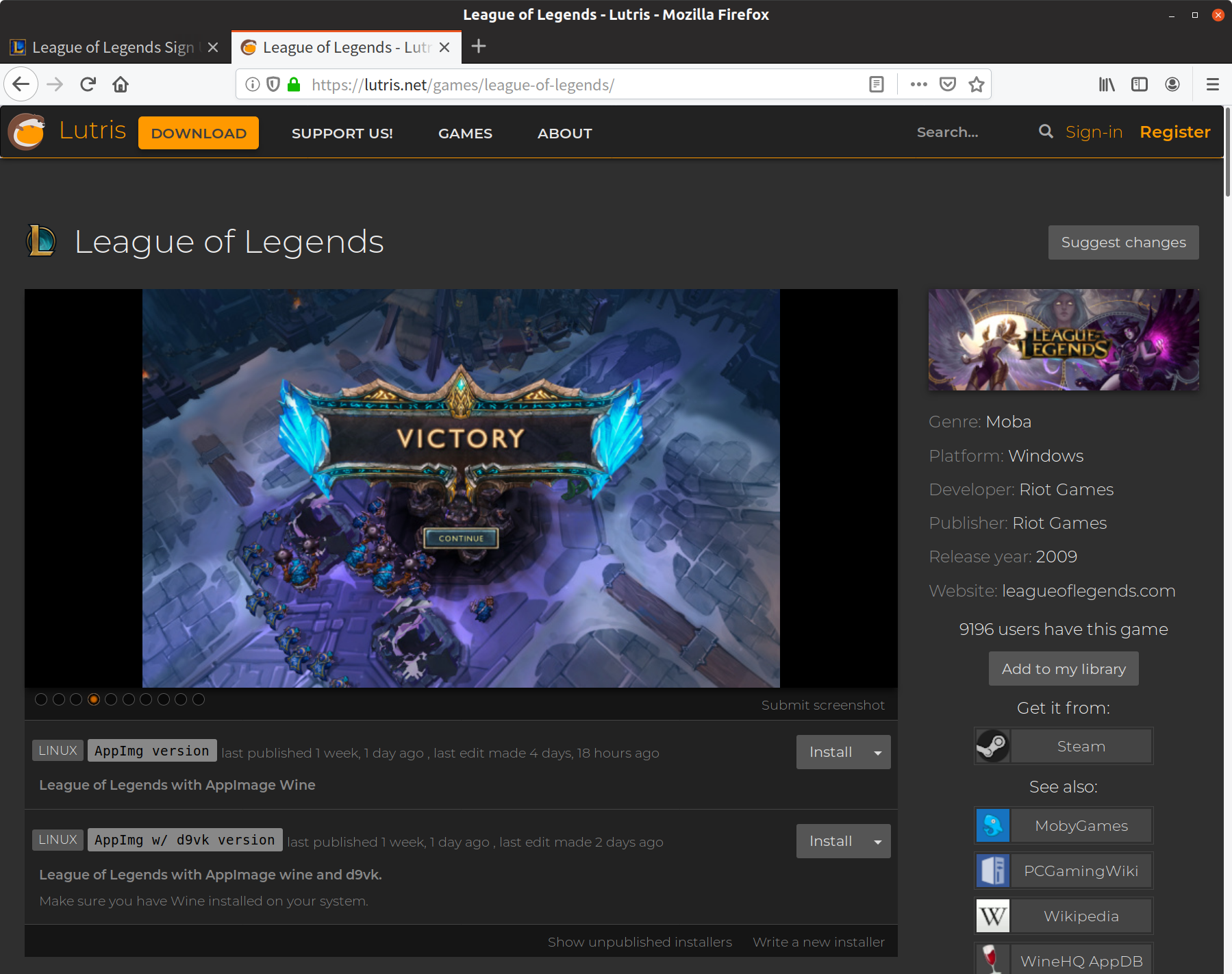The width and height of the screenshot is (1232, 974).
Task: Click the MobyGames icon
Action: coord(992,825)
